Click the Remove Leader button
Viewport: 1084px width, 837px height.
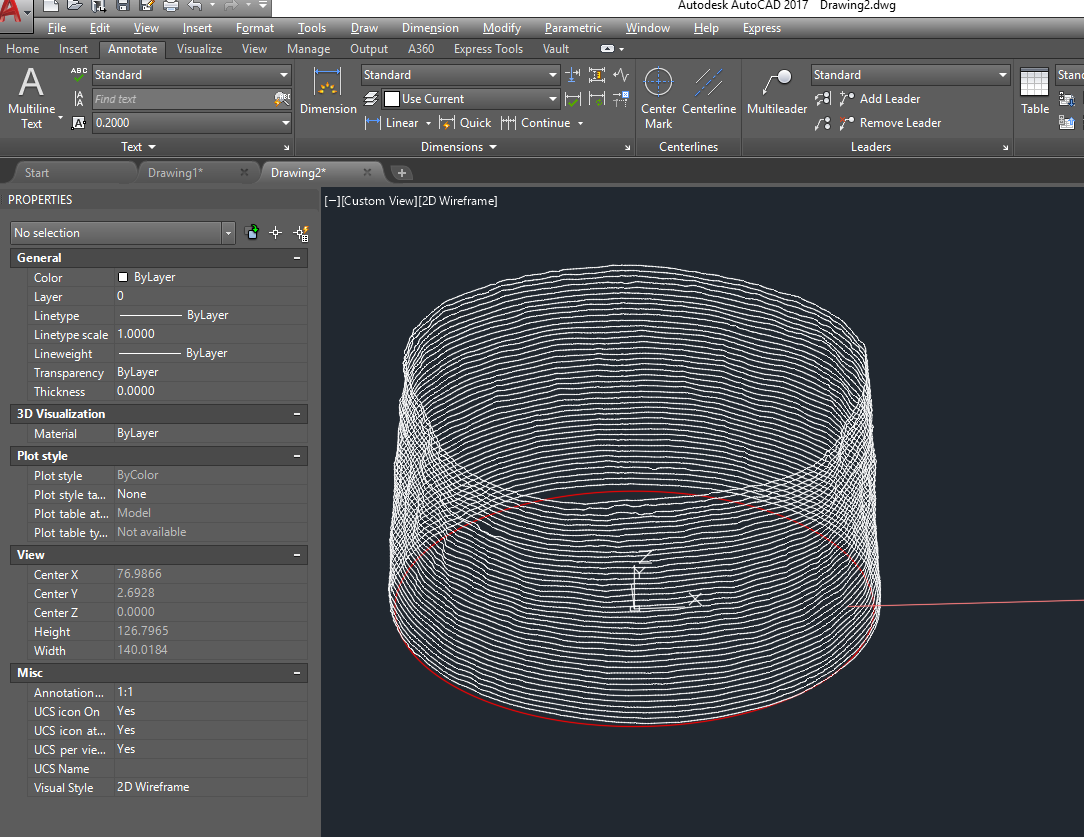(890, 123)
